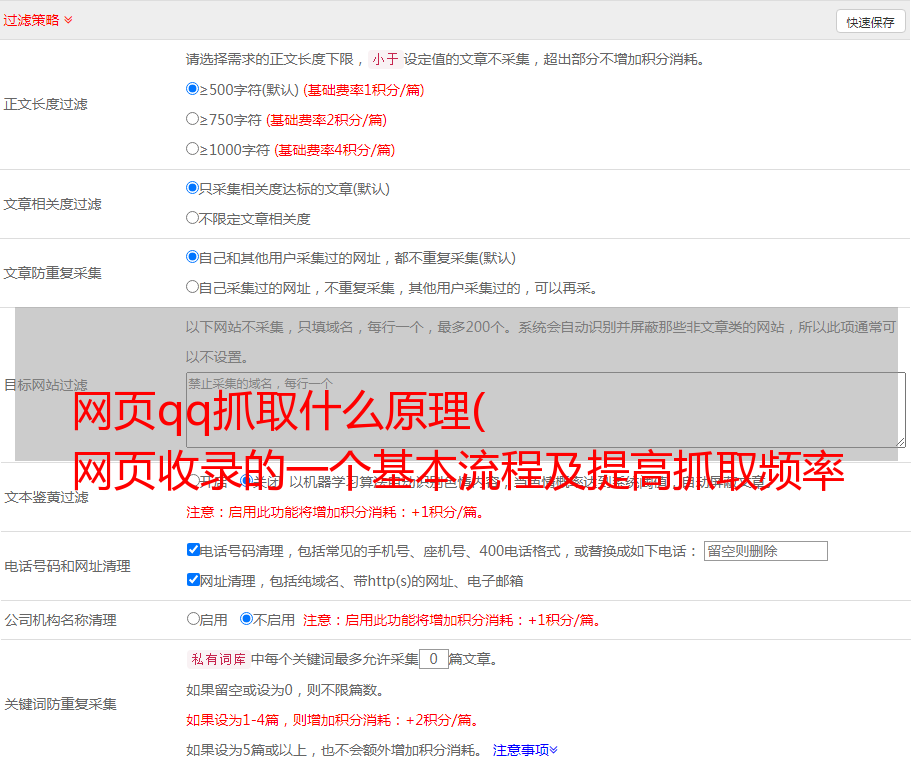Click 基础费率4积分/篇 red text
Screen dimensions: 912x768
click(335, 150)
